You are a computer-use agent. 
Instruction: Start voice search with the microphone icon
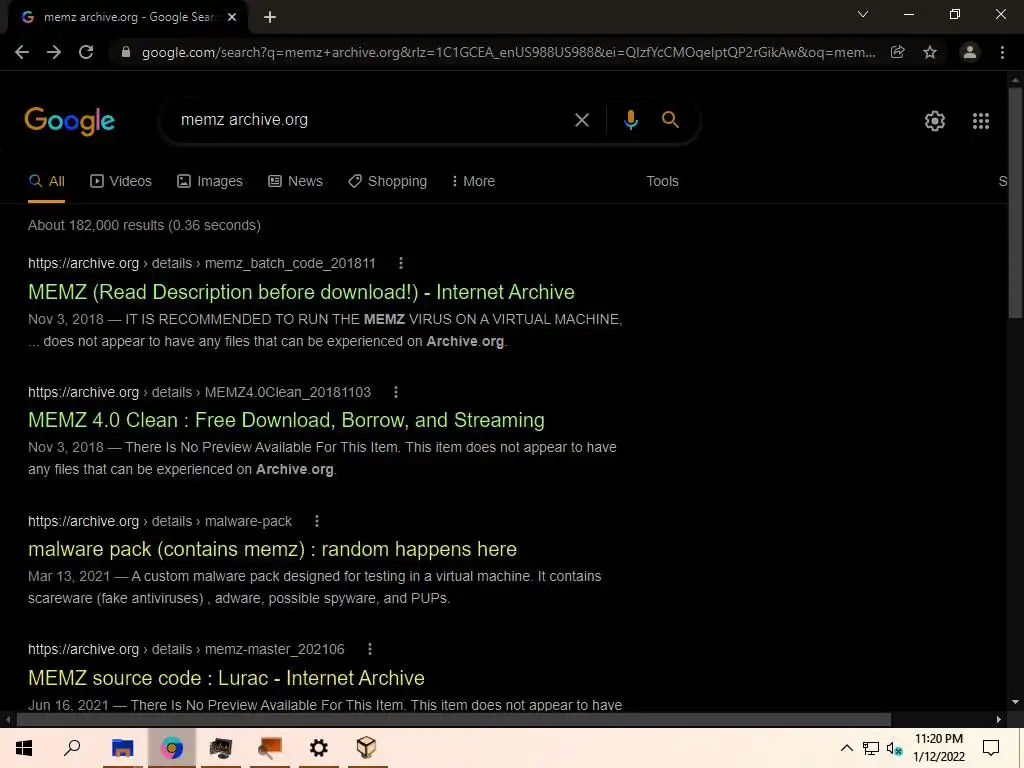(x=630, y=120)
